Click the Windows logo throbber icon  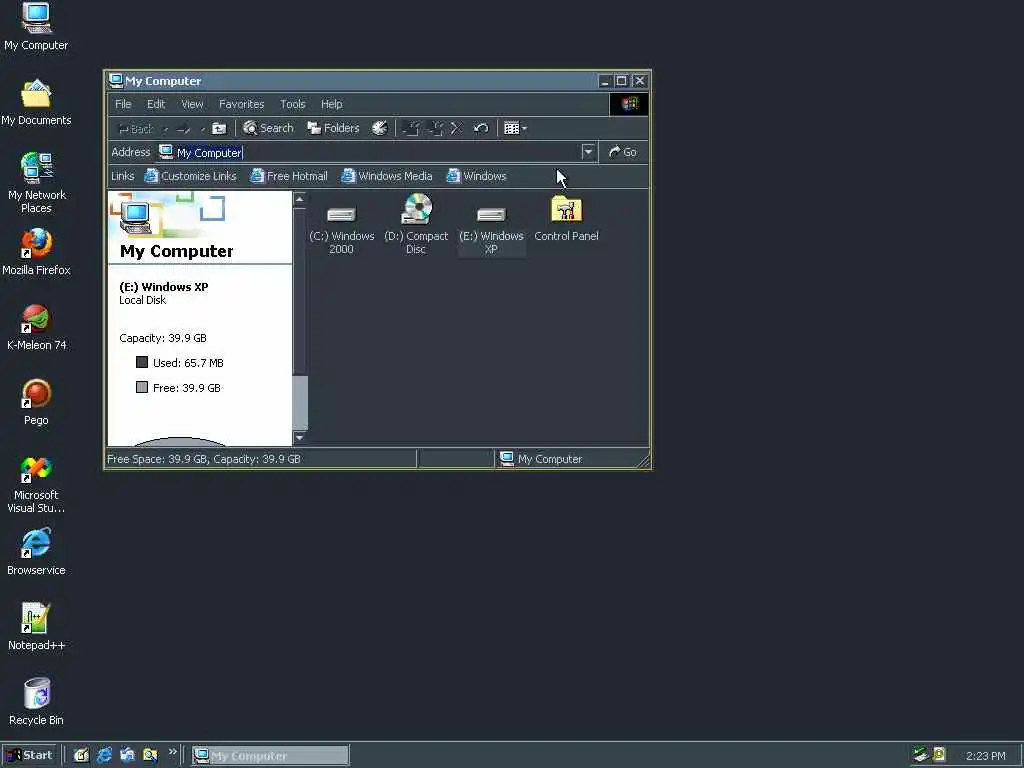pos(628,104)
